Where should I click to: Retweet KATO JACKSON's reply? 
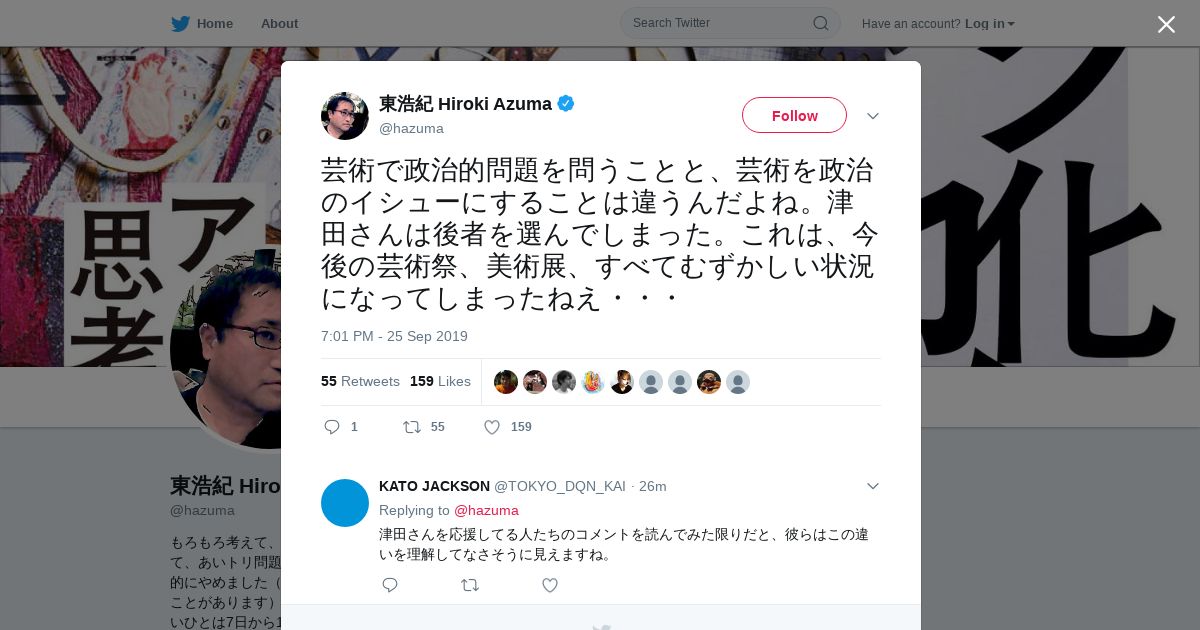click(x=470, y=585)
